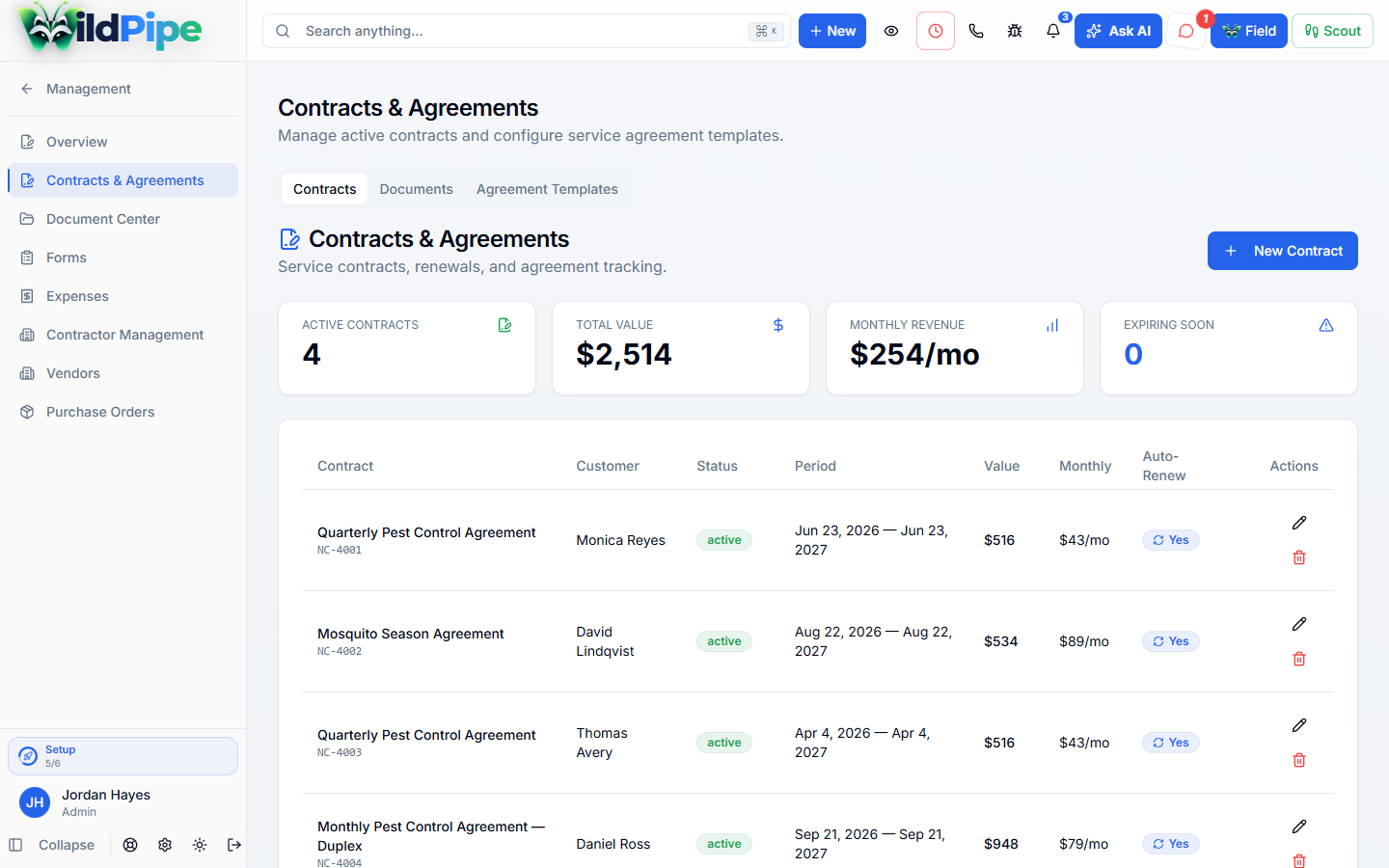Expand the Setup 5/6 progress panel

(x=123, y=756)
